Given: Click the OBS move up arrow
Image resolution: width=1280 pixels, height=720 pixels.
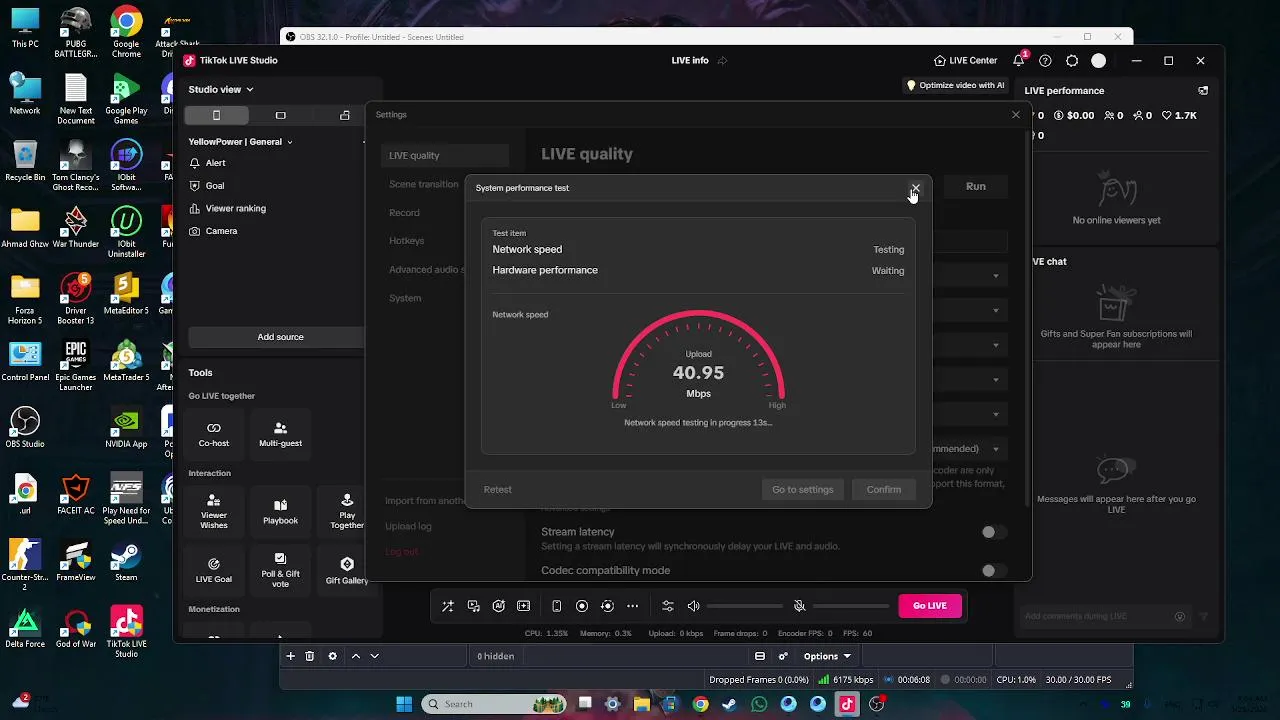Looking at the screenshot, I should point(355,656).
